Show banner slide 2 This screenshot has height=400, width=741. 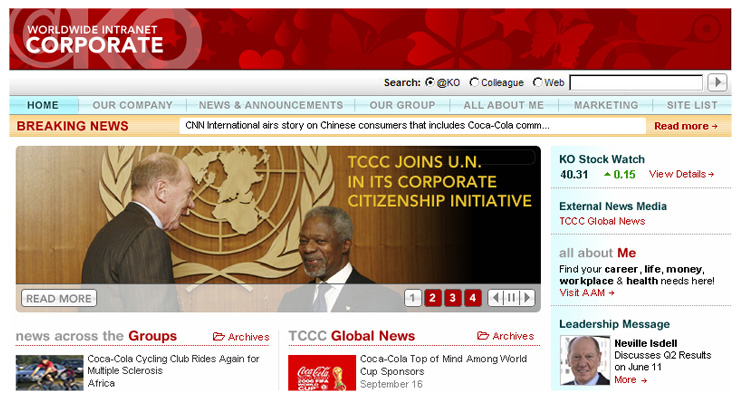[432, 298]
